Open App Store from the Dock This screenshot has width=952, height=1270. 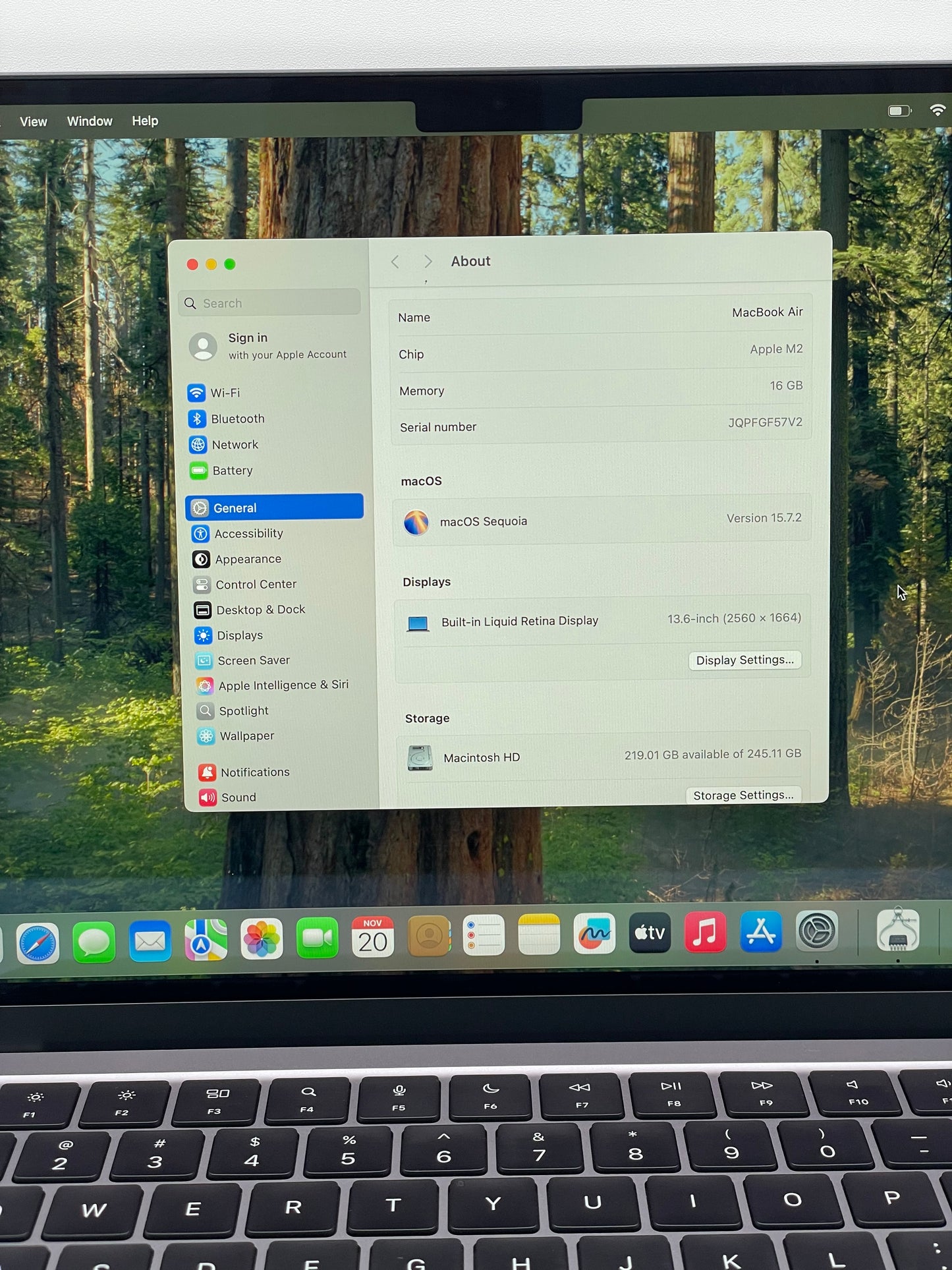762,931
